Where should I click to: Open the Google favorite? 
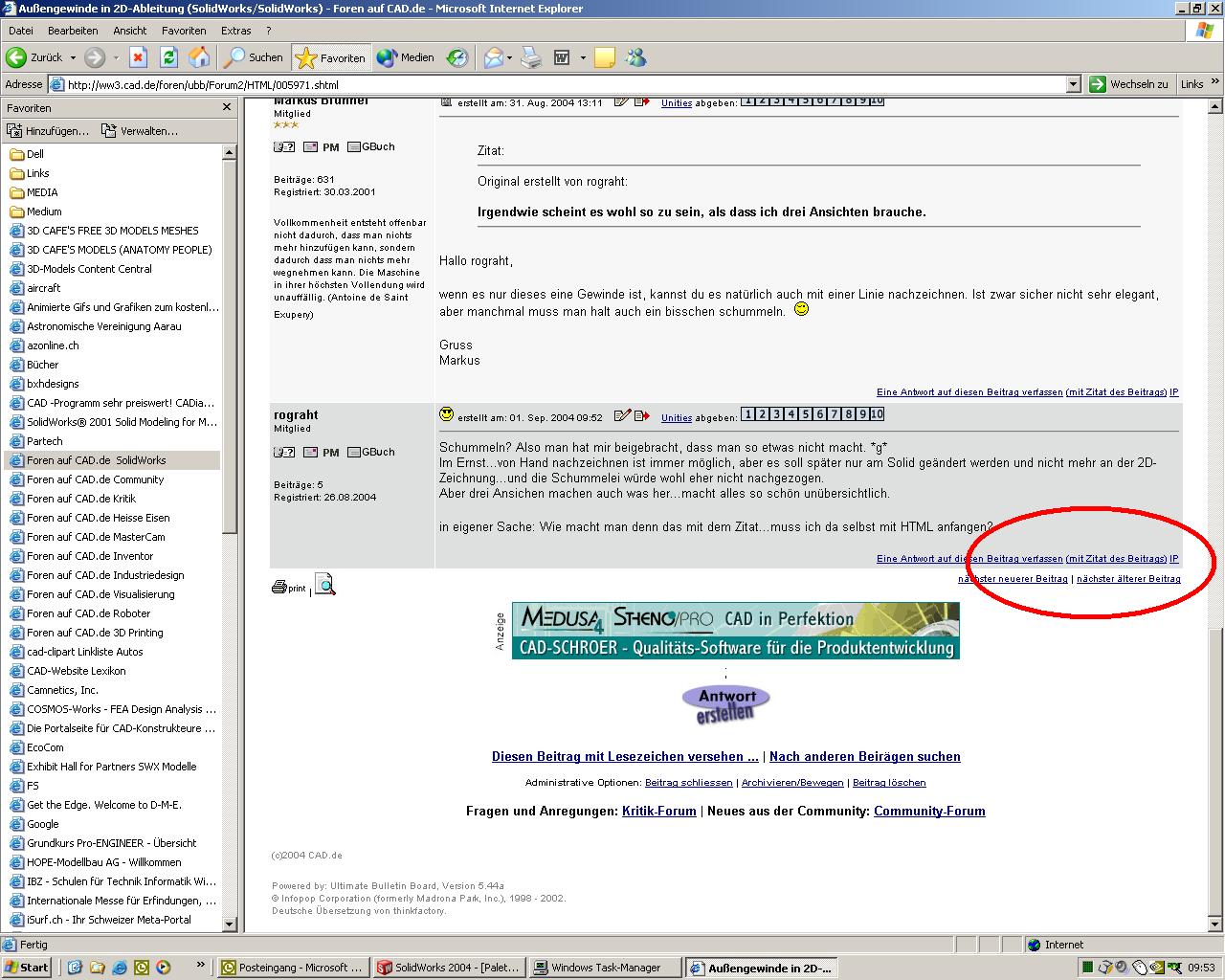click(34, 824)
